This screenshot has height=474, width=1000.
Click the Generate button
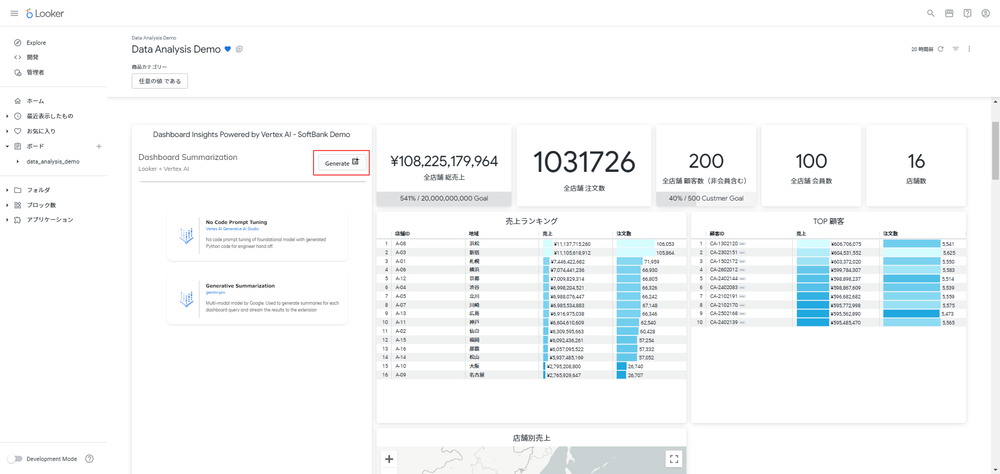(342, 163)
